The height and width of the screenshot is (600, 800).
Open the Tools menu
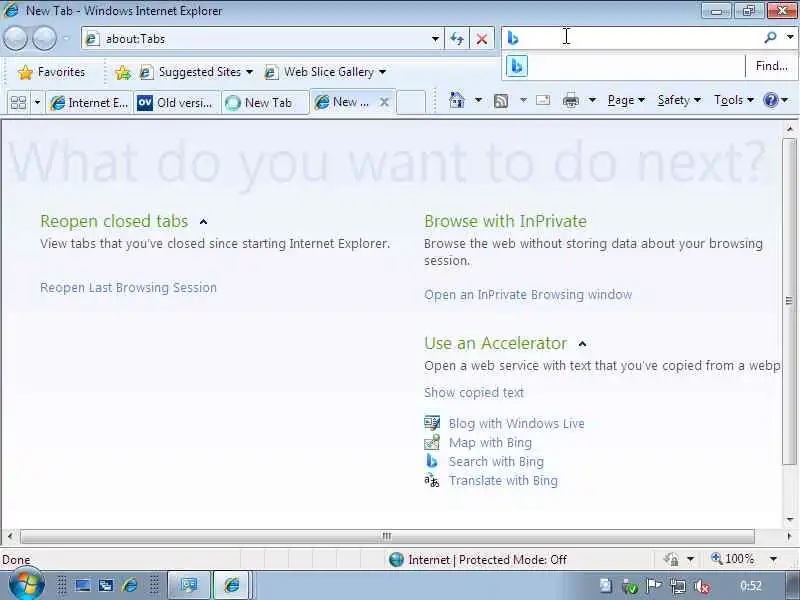(734, 100)
